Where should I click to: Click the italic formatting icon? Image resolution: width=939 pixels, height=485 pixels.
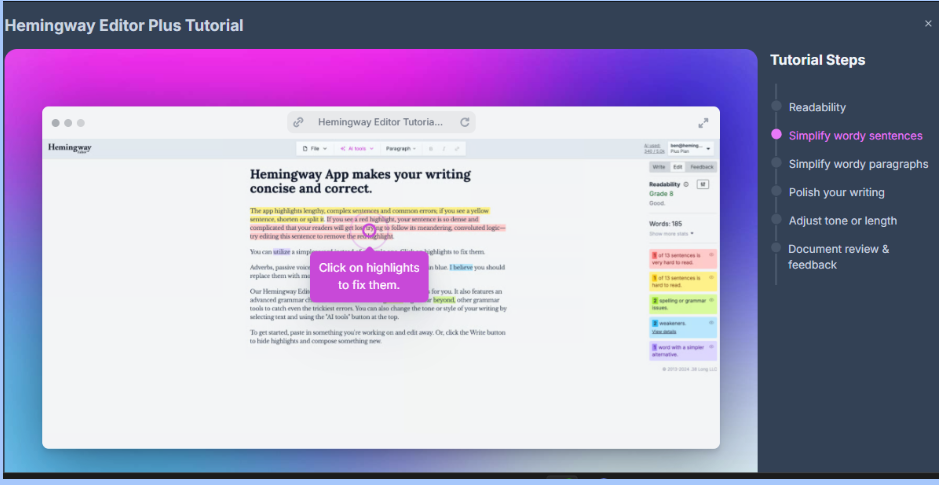point(444,148)
